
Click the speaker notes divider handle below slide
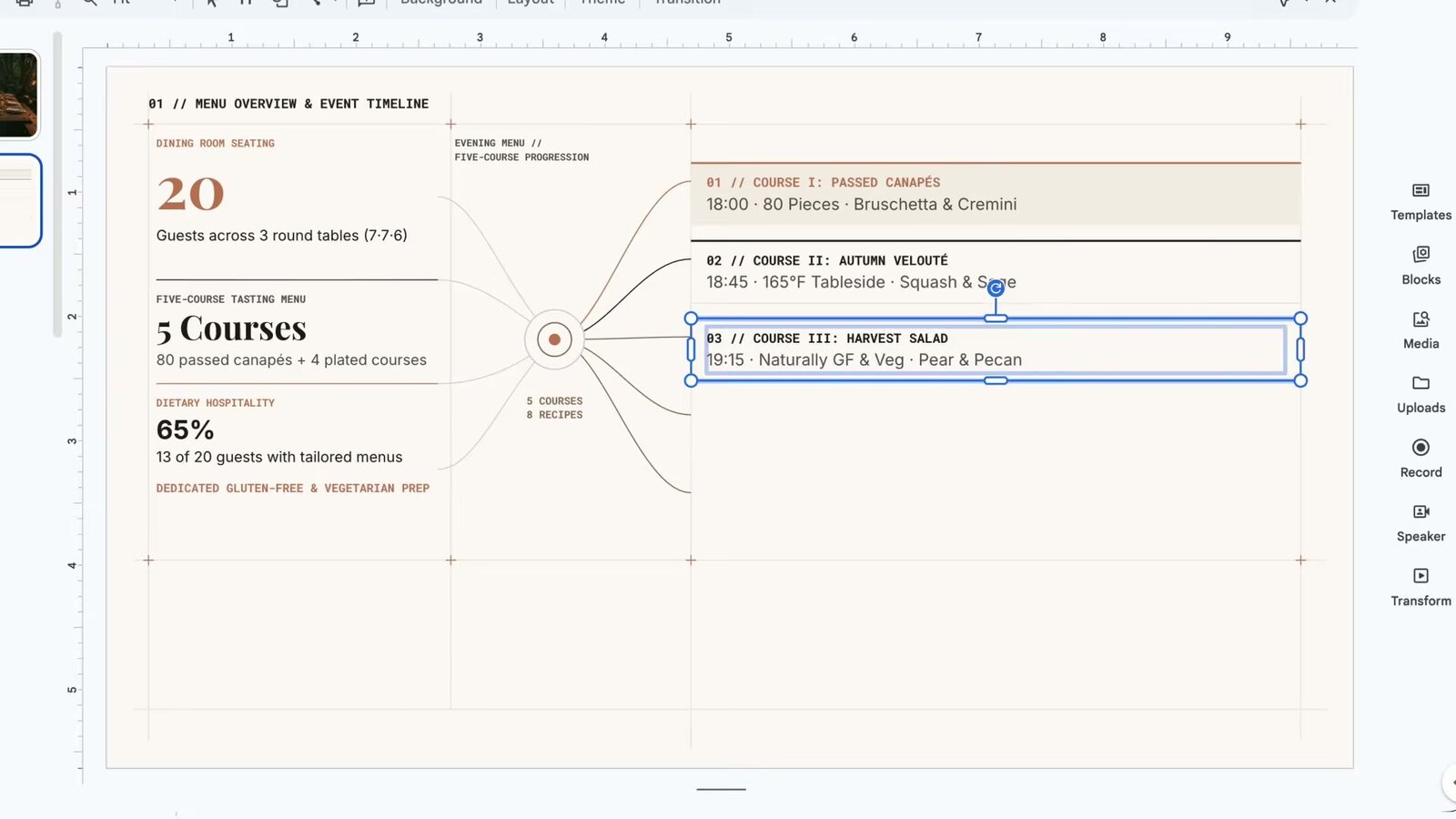click(721, 789)
